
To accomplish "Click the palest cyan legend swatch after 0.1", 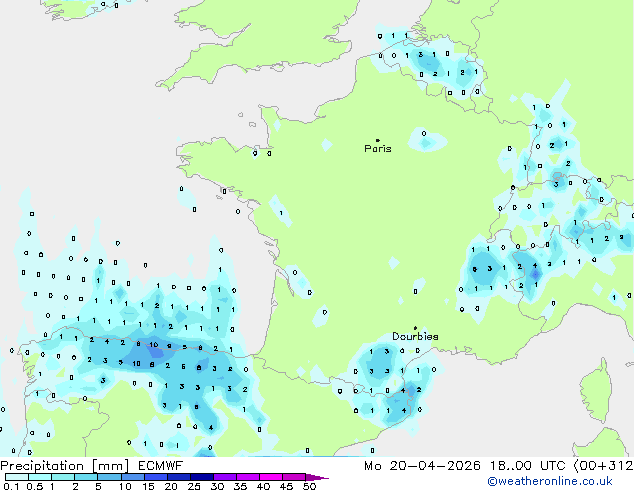I will coord(17,477).
